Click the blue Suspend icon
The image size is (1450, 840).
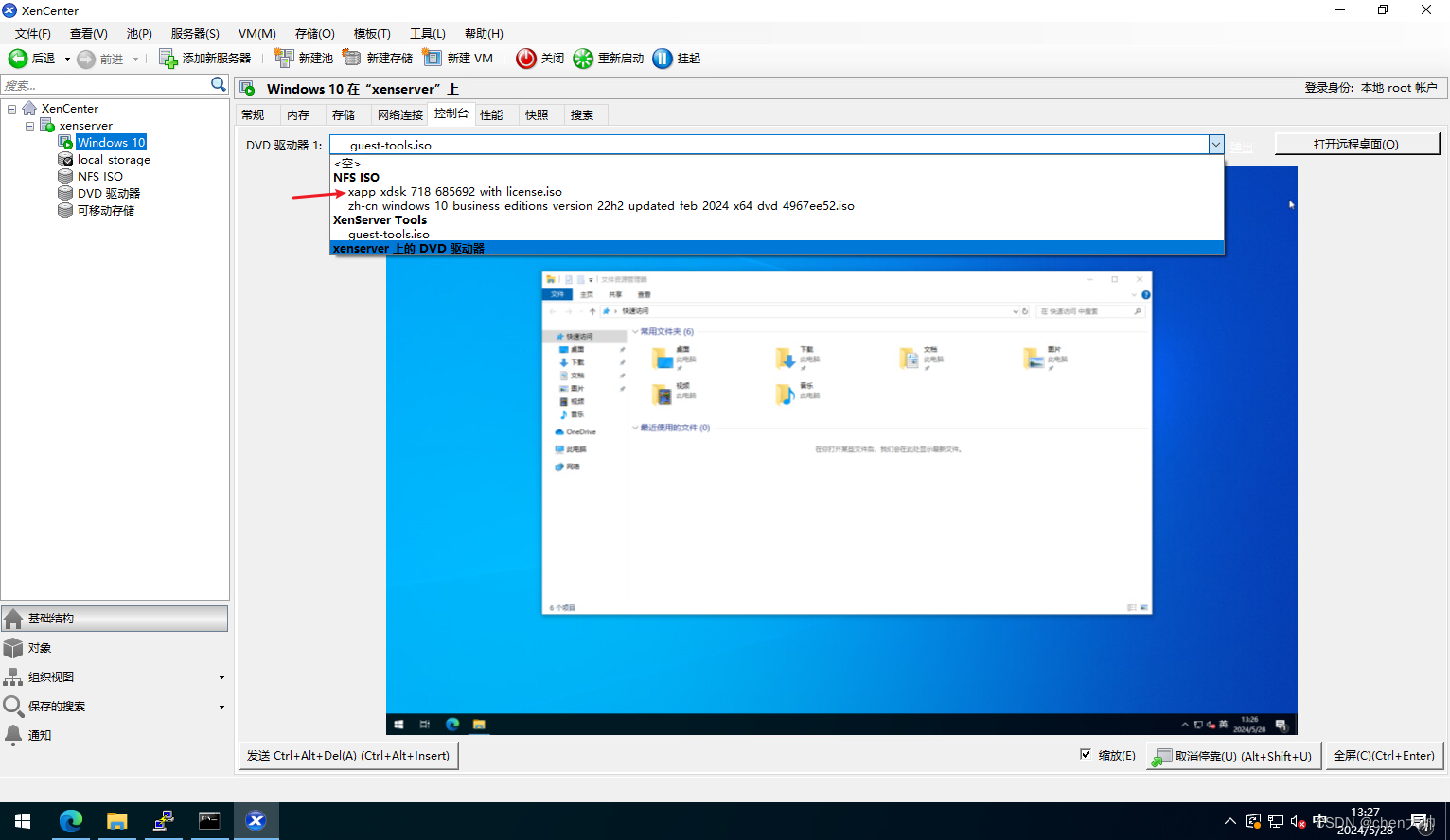(663, 59)
